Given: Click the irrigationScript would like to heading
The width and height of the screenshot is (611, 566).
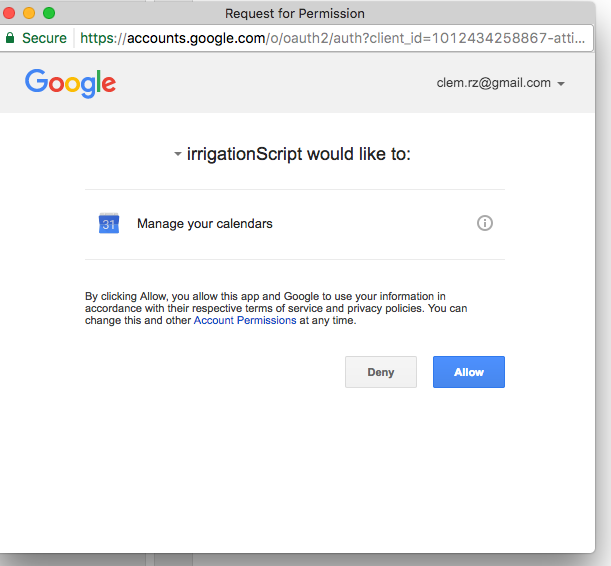Looking at the screenshot, I should click(x=298, y=154).
